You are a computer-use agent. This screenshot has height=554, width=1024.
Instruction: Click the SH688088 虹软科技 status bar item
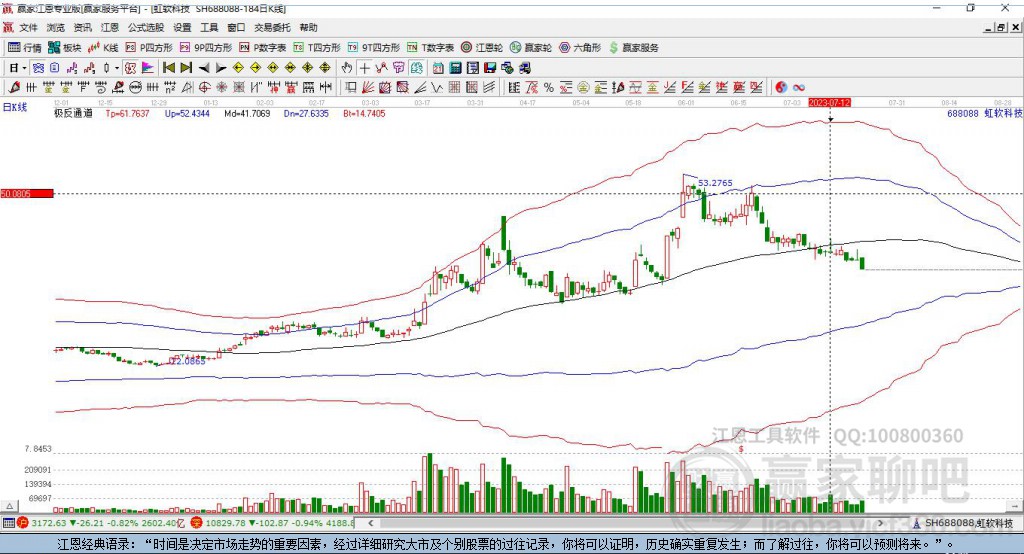click(x=963, y=523)
